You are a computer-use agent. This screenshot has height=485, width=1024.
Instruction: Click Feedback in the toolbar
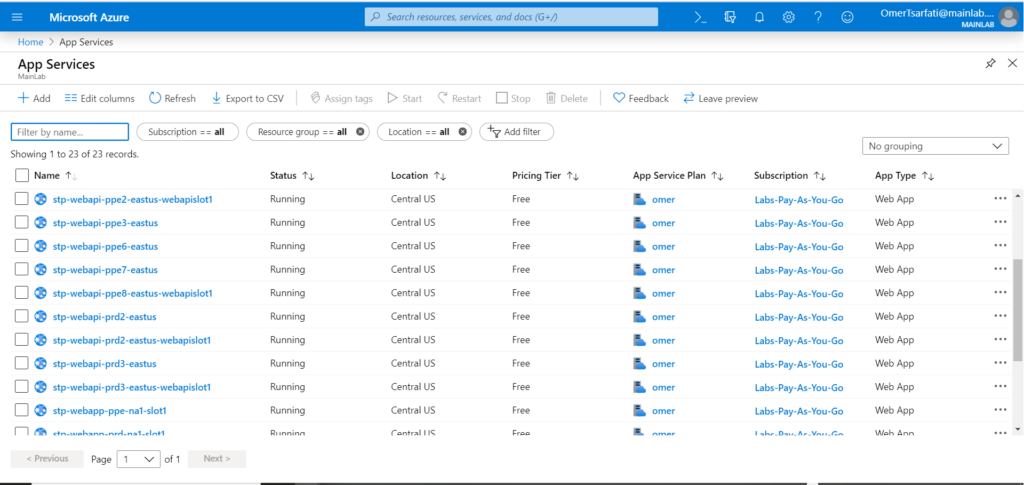click(641, 99)
